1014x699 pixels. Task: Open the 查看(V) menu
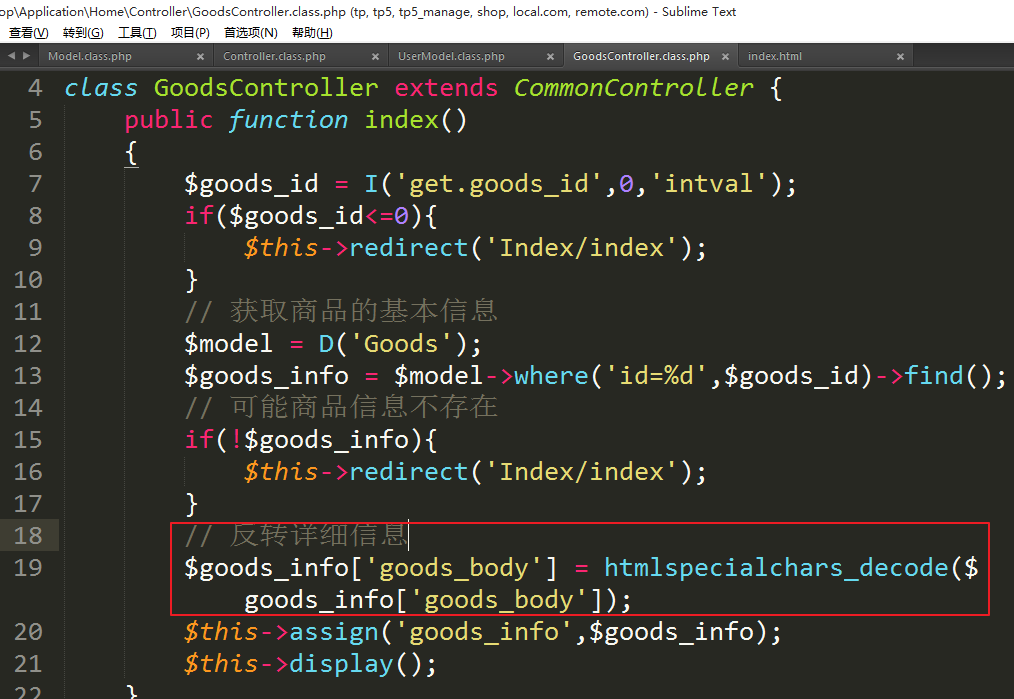point(28,33)
